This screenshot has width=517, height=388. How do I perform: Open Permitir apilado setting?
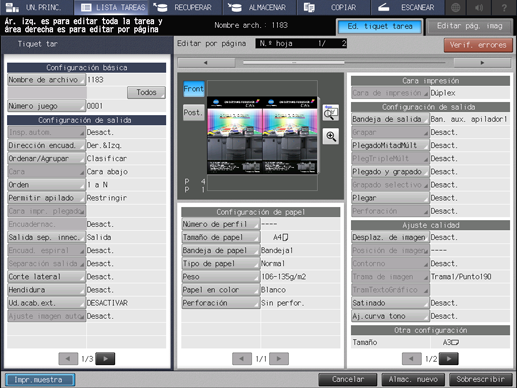(47, 198)
